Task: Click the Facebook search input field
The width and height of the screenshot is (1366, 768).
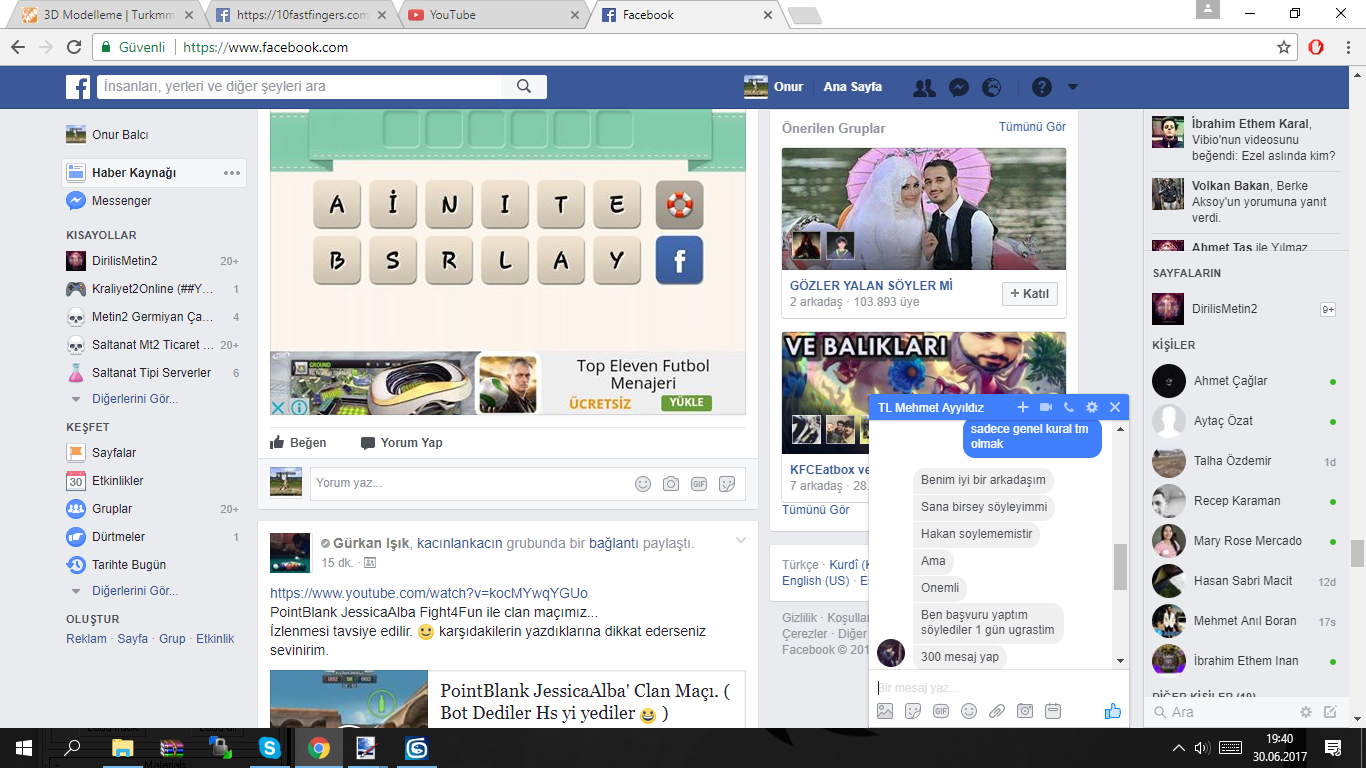Action: tap(299, 87)
